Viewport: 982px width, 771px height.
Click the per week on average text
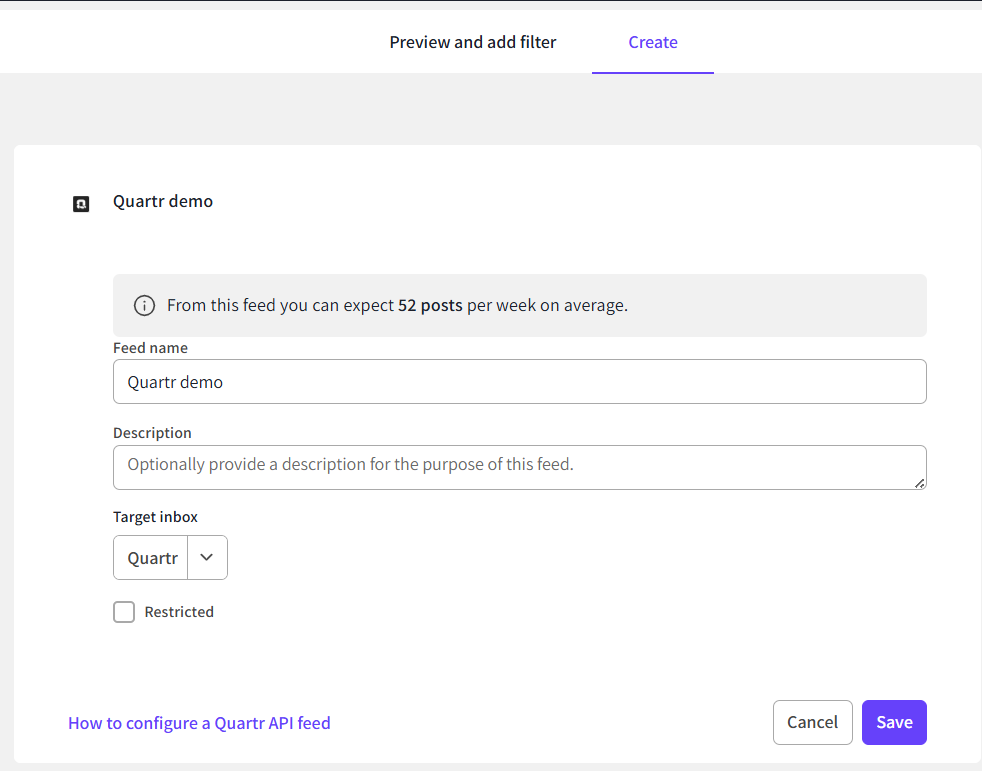547,305
